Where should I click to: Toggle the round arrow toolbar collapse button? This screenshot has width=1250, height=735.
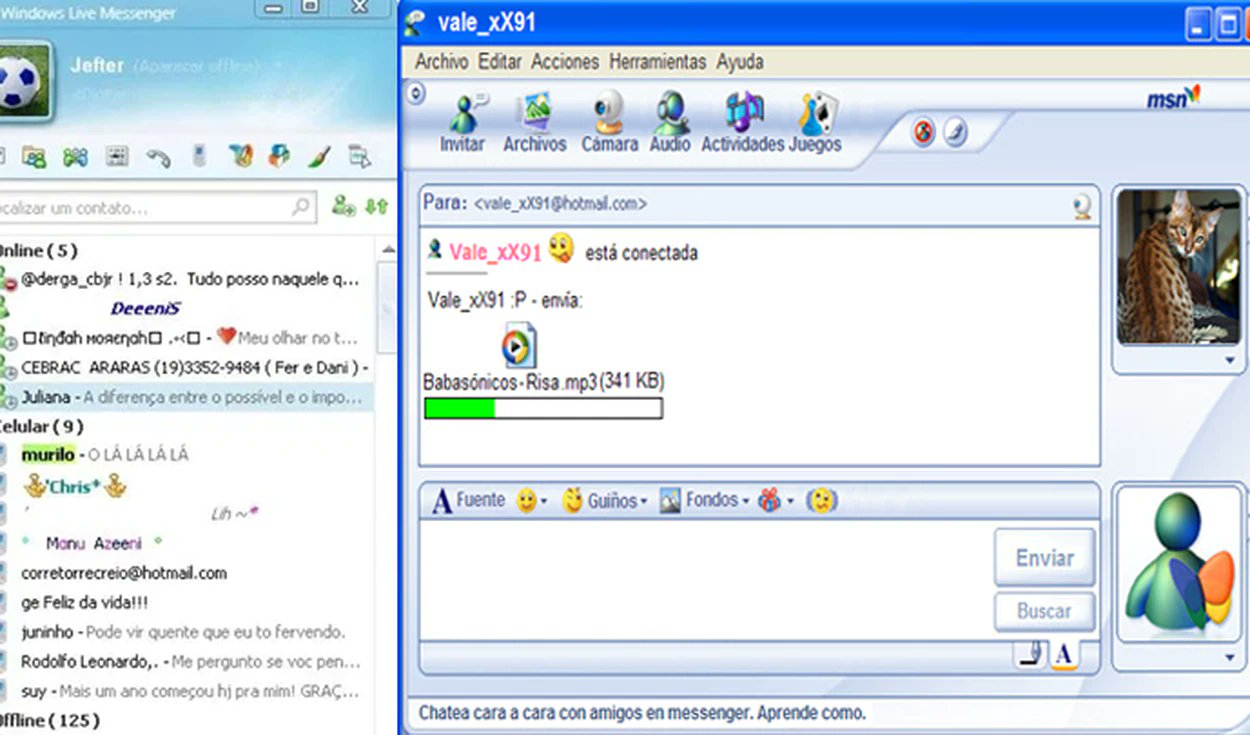[x=417, y=94]
